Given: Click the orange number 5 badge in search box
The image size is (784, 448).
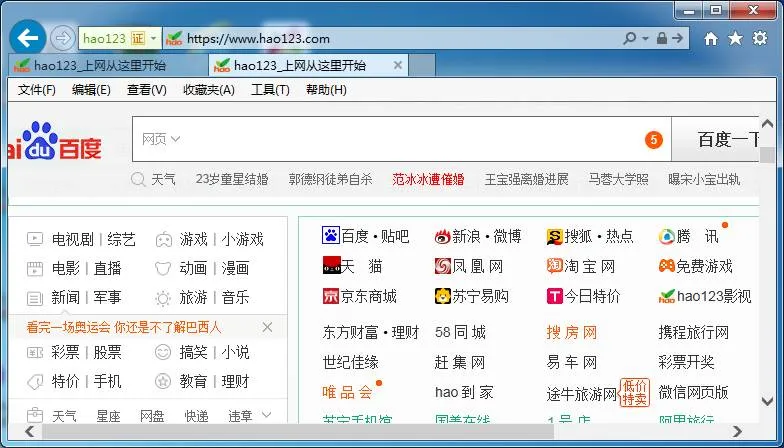Looking at the screenshot, I should pyautogui.click(x=653, y=140).
